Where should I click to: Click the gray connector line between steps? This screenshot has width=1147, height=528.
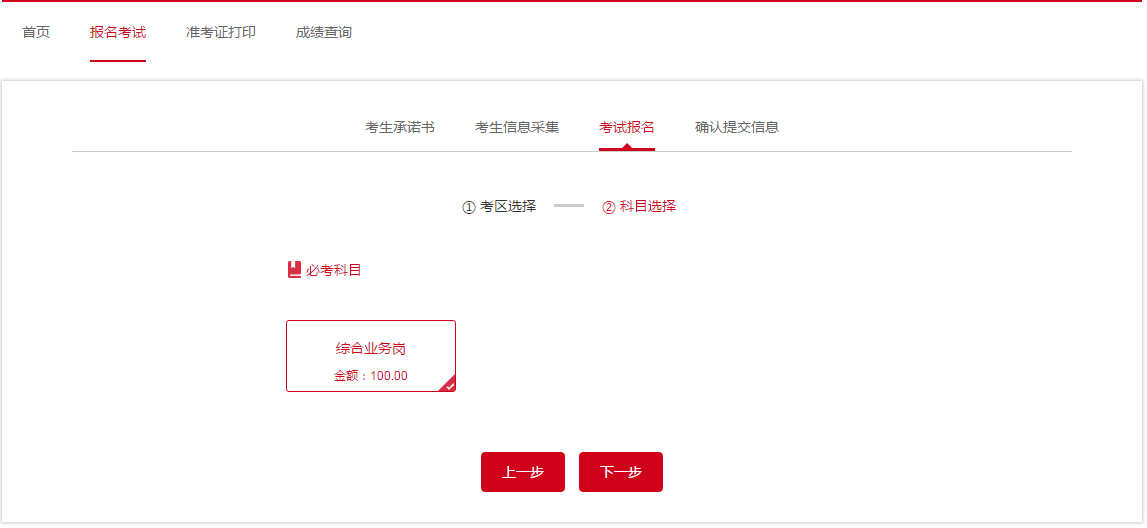tap(569, 206)
